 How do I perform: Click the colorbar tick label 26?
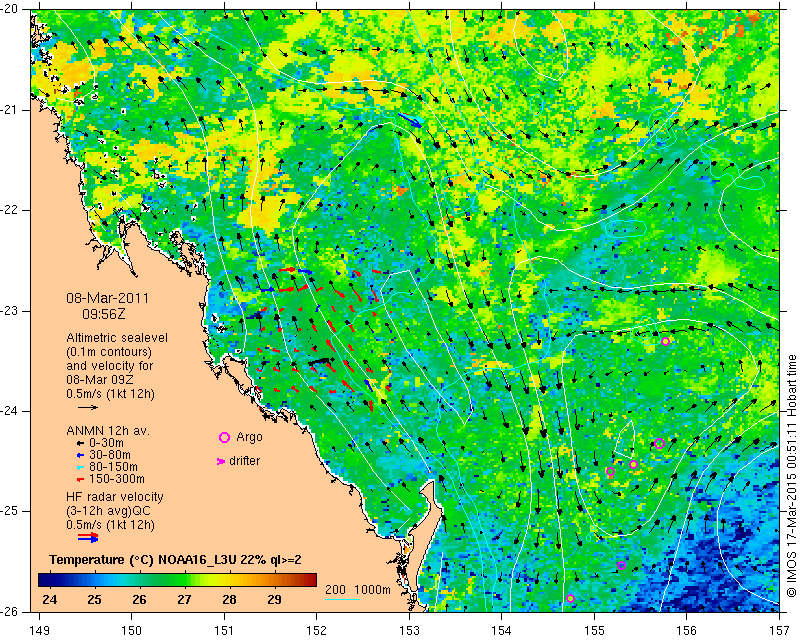(x=139, y=600)
